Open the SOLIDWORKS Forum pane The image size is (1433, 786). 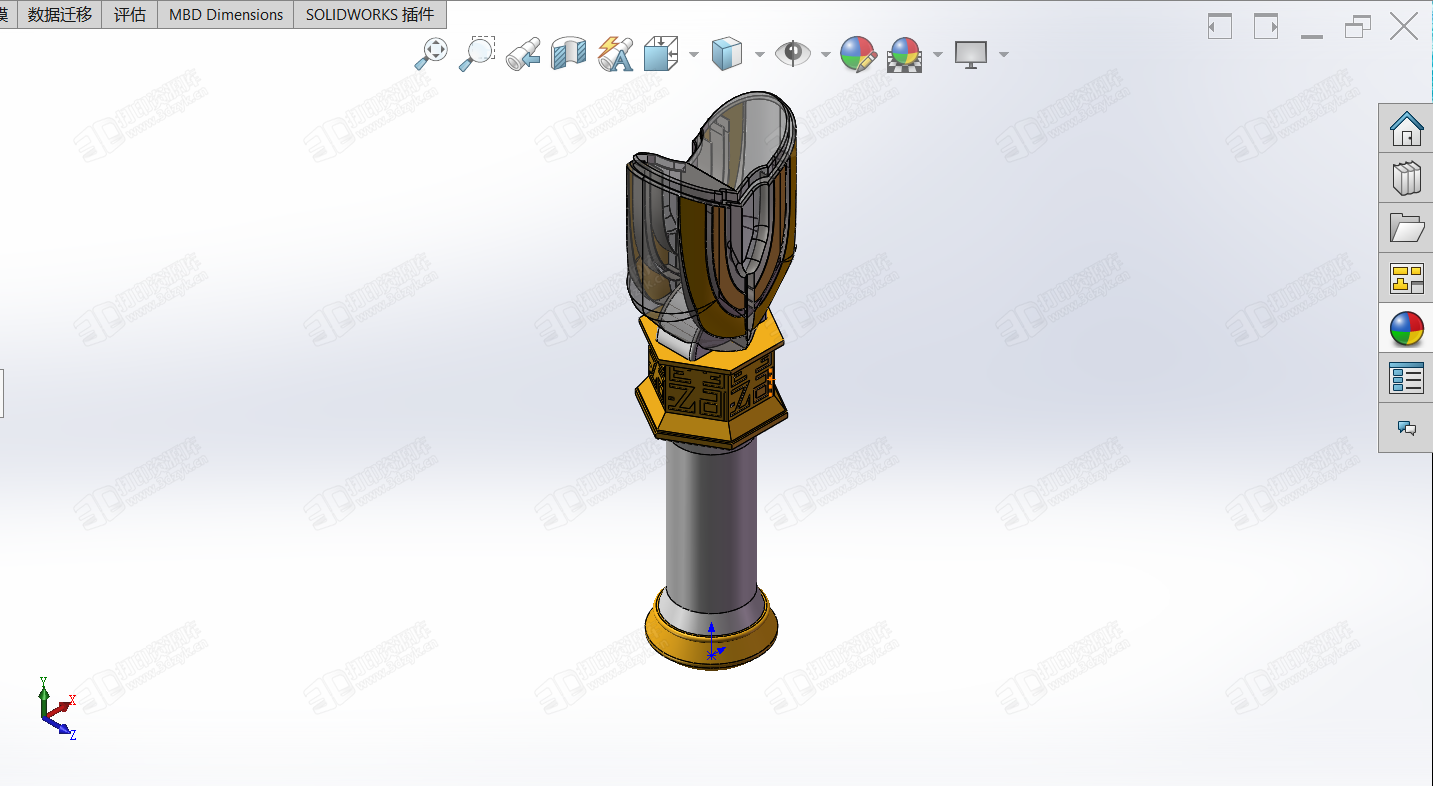tap(1406, 428)
